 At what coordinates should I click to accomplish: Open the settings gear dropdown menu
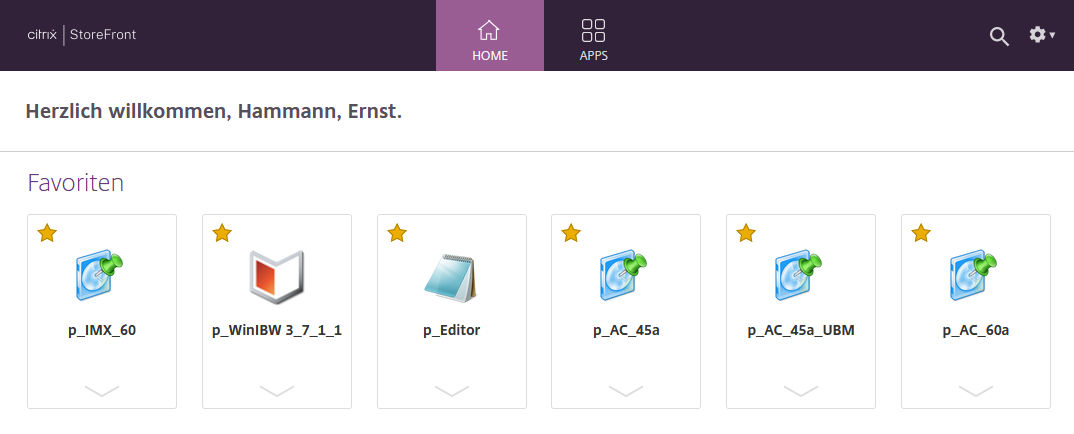tap(1041, 35)
